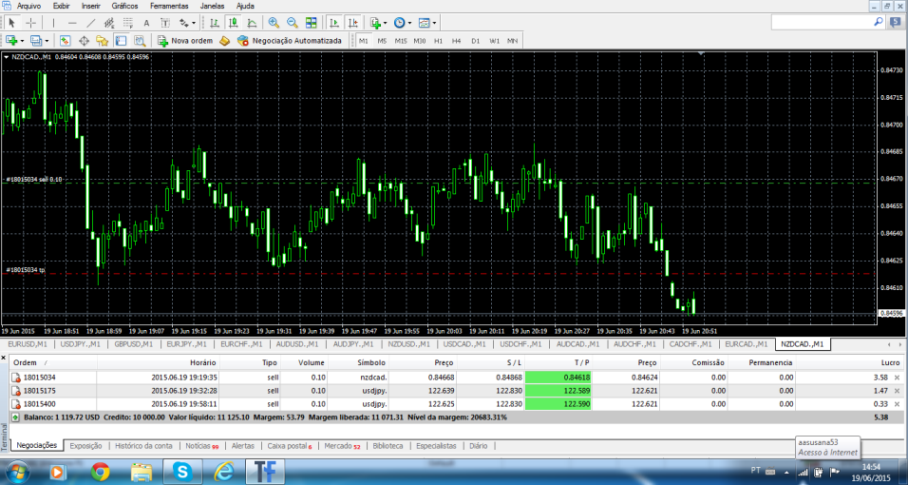Screen dimensions: 908x485
Task: Select the horizontal line drawing tool
Action: 73,22
